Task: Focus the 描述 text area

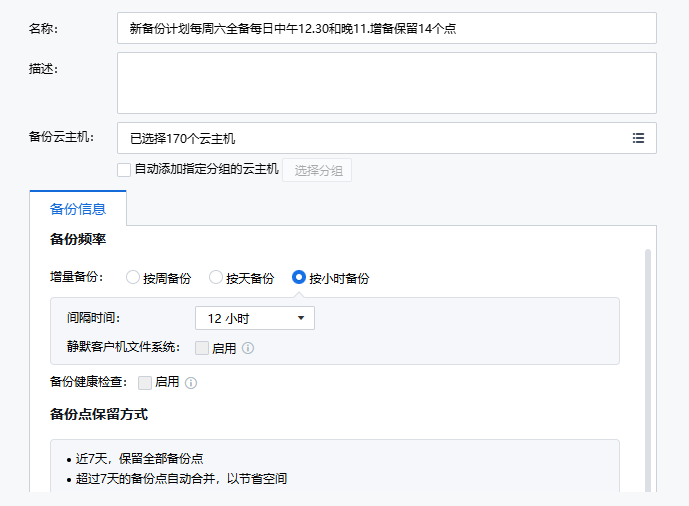Action: 386,83
